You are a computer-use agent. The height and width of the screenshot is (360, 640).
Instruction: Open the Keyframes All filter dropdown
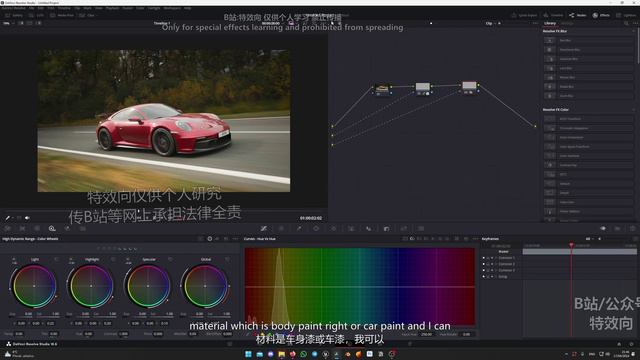[589, 239]
